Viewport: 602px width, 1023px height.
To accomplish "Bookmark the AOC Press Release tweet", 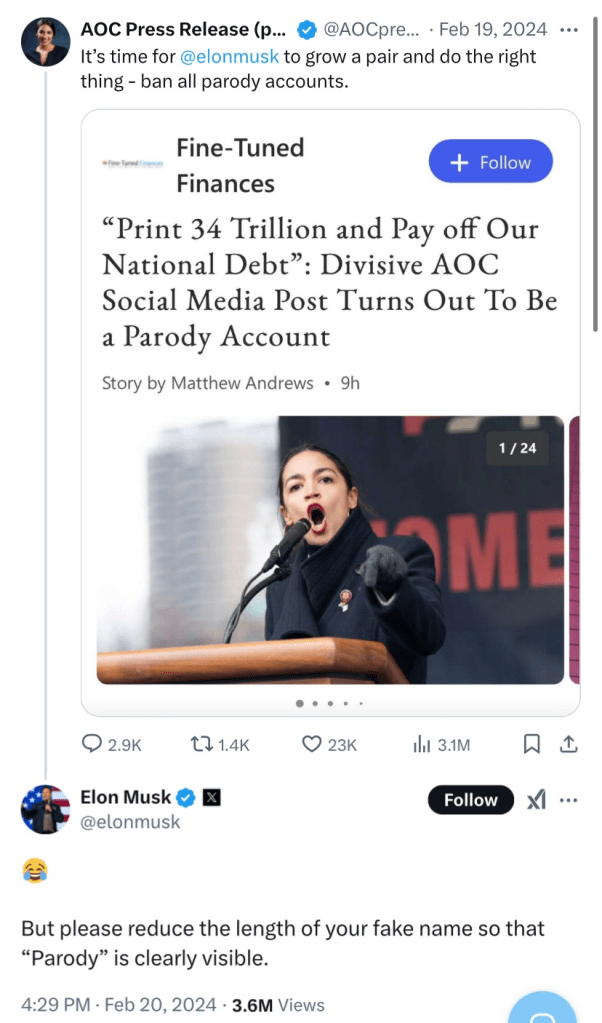I will click(x=533, y=744).
